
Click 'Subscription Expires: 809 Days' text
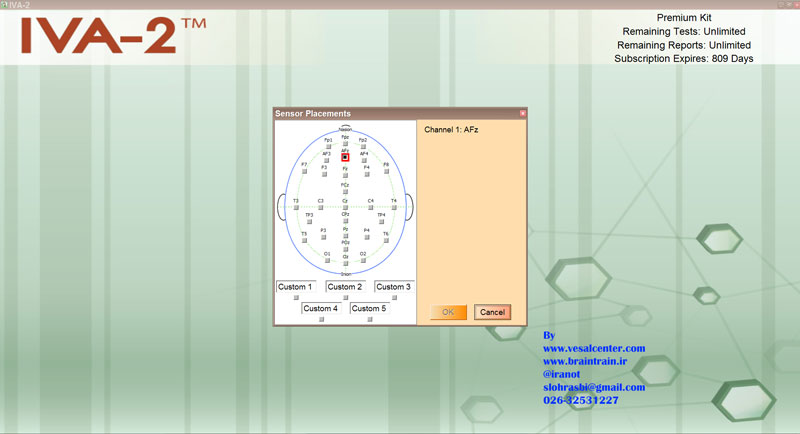coord(684,59)
